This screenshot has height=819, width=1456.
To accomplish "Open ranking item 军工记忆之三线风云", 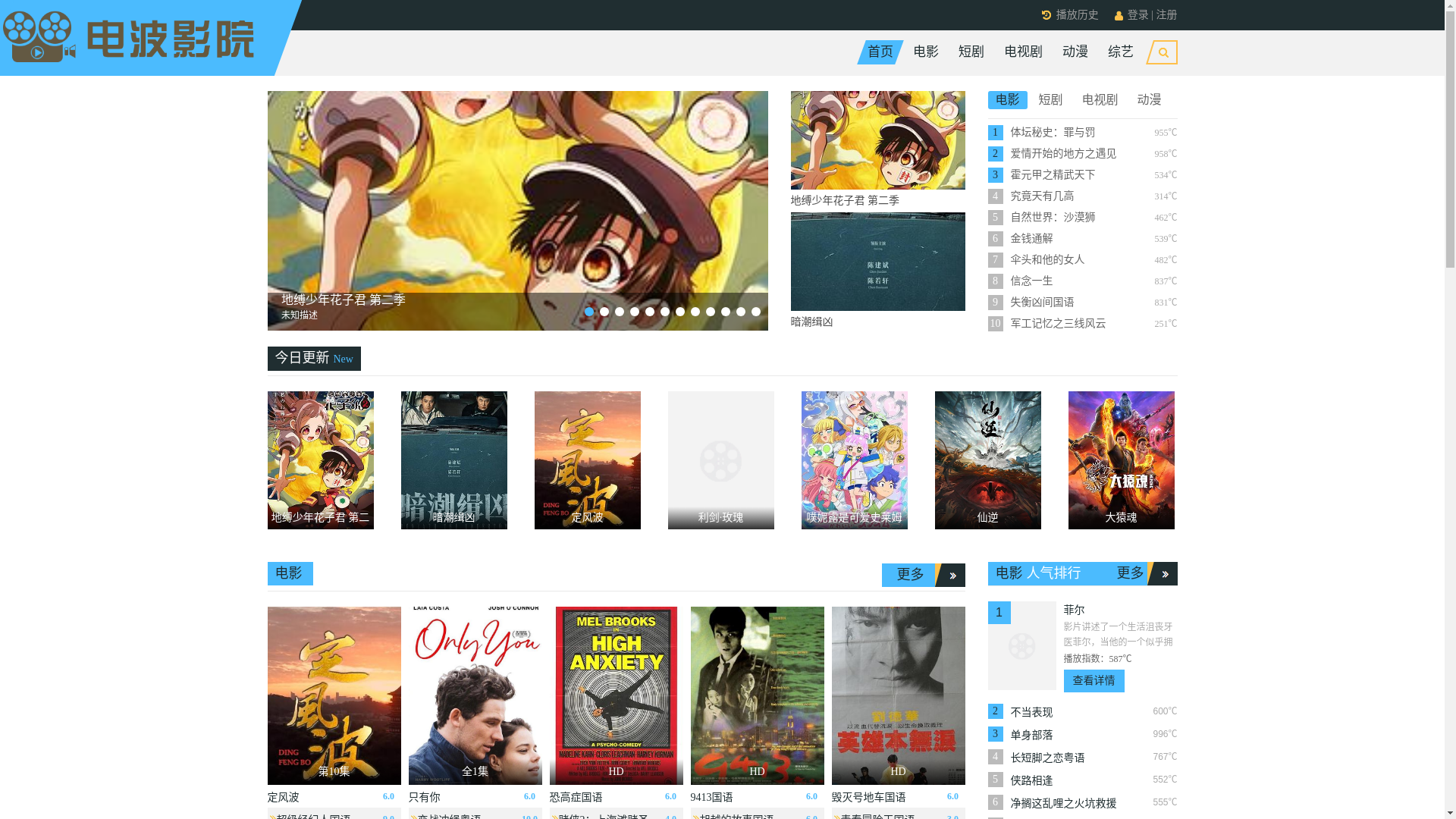I will coord(1058,324).
